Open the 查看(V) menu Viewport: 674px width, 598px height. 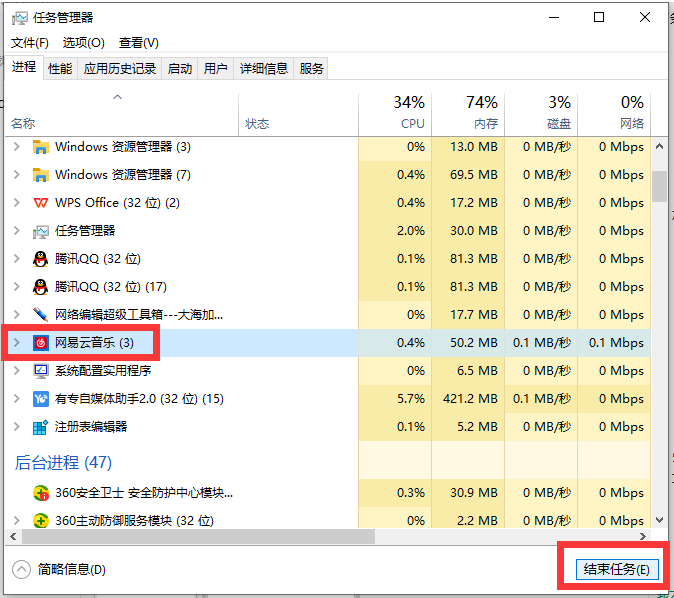[138, 43]
